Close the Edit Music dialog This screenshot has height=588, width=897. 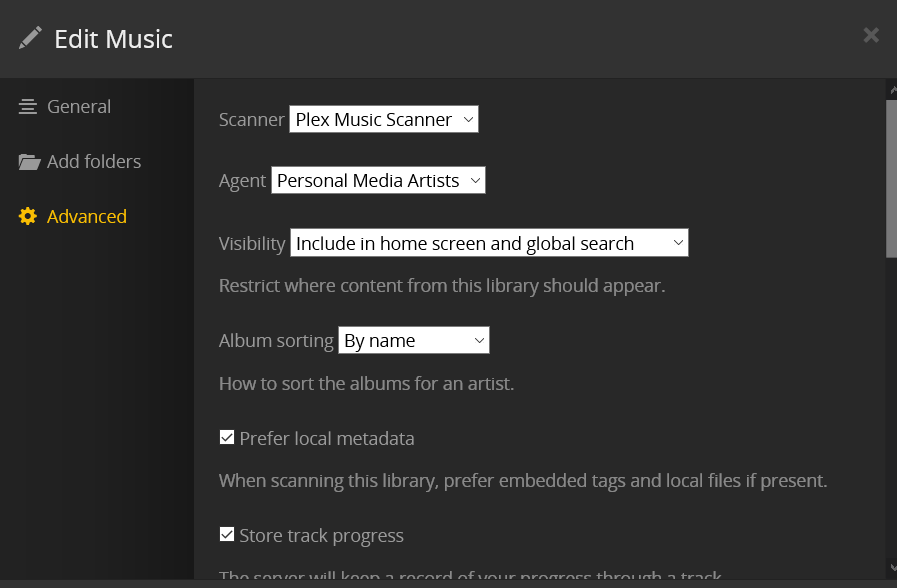(871, 36)
